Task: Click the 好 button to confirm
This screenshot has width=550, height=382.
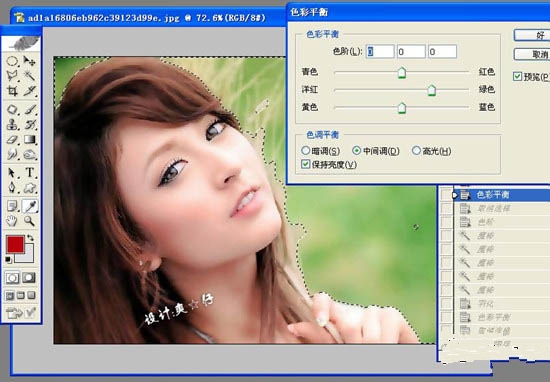Action: coord(532,35)
